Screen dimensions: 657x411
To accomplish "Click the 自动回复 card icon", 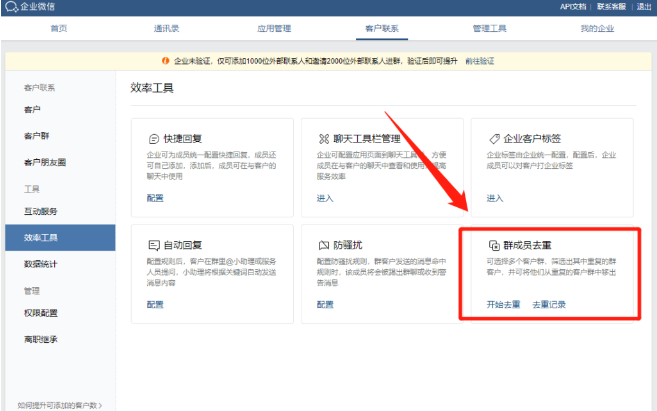I will [153, 245].
